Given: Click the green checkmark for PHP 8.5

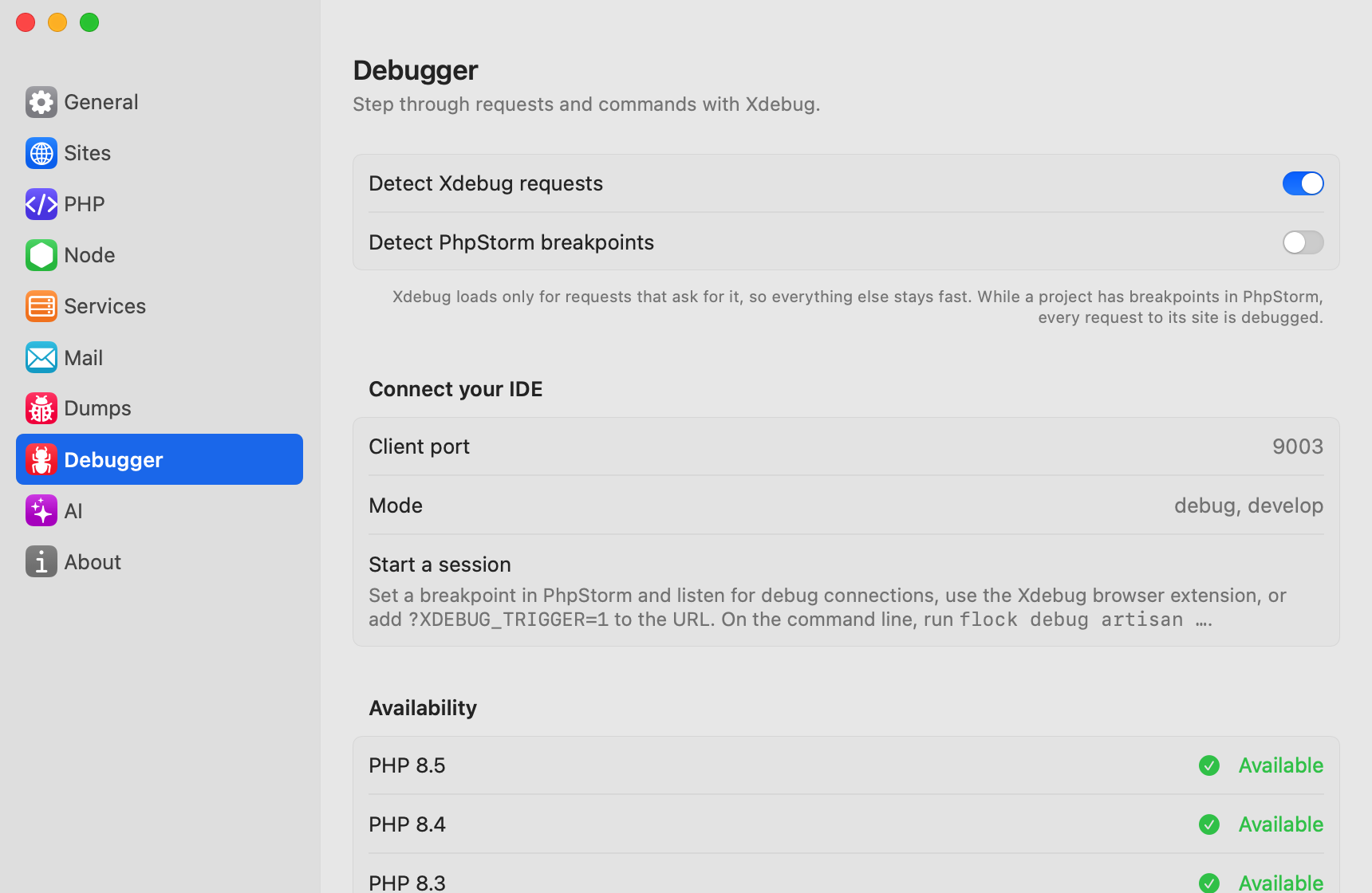Looking at the screenshot, I should click(1209, 765).
